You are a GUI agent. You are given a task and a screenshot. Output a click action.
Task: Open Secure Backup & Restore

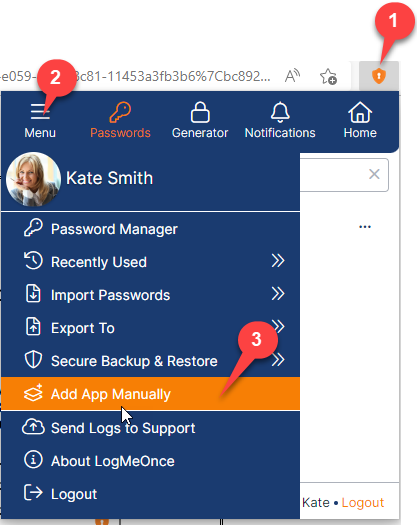[x=150, y=361]
